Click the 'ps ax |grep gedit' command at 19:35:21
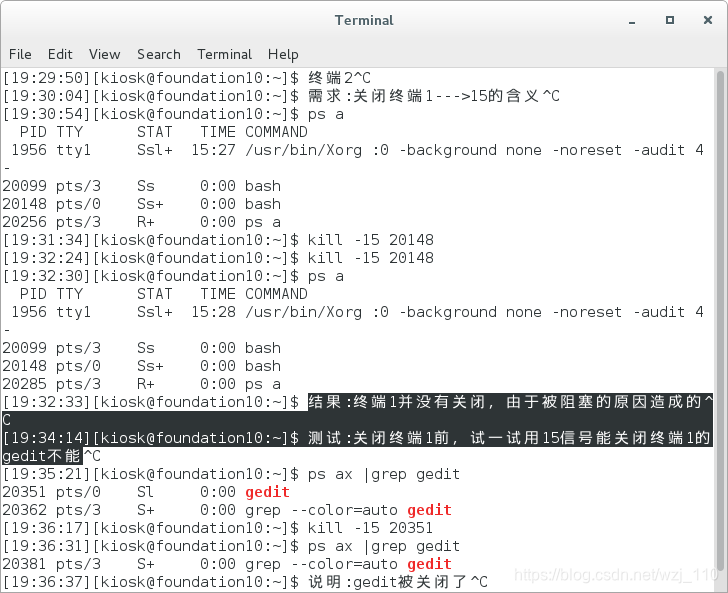Image resolution: width=728 pixels, height=593 pixels. [384, 474]
